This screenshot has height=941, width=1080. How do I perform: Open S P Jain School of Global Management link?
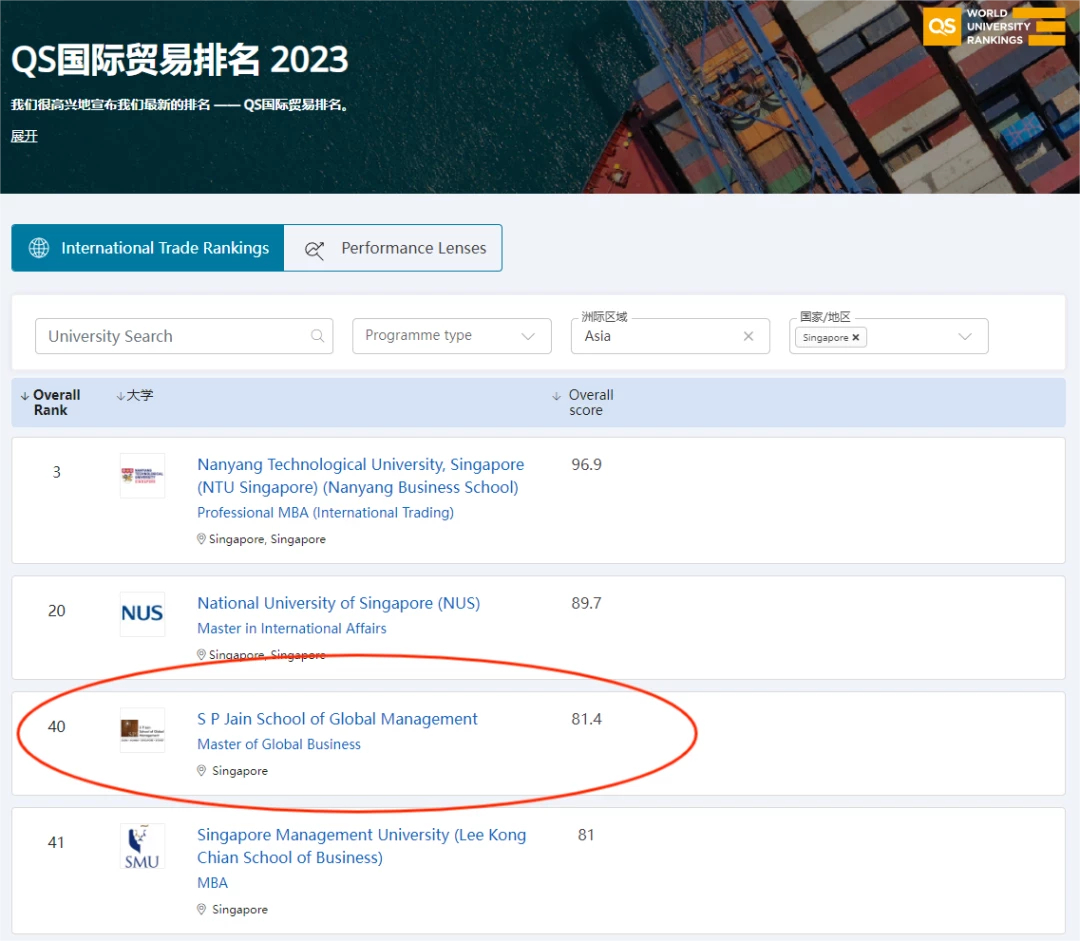point(337,718)
